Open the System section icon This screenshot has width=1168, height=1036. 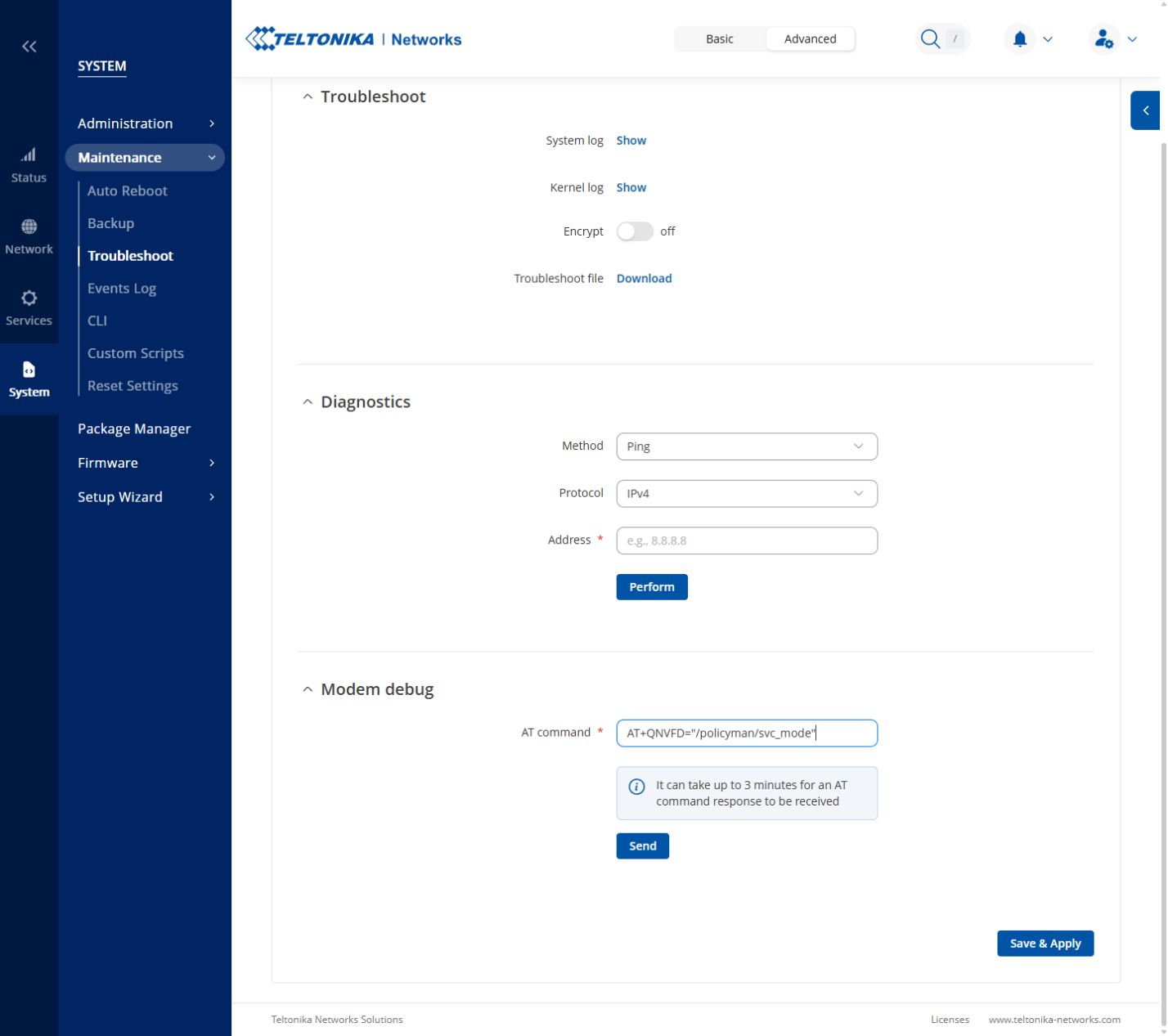(x=29, y=370)
